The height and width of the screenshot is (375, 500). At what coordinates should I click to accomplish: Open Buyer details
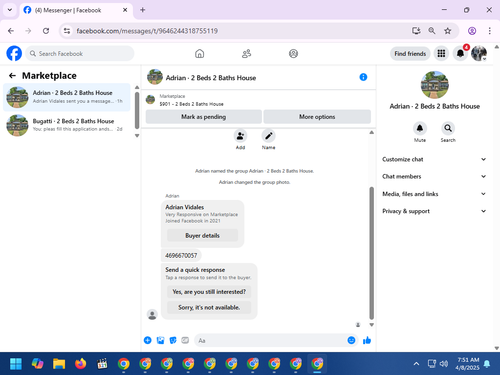point(202,235)
